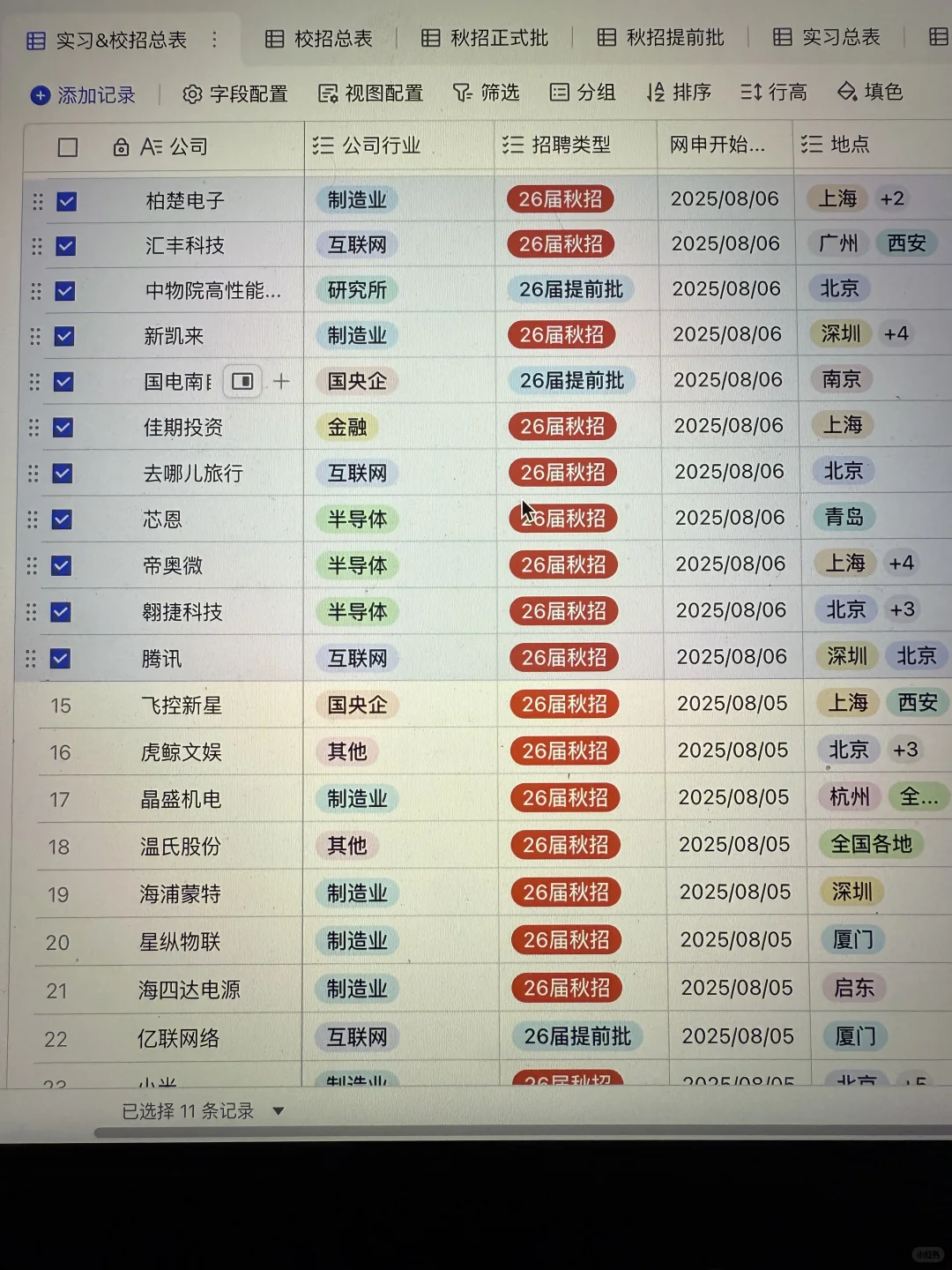Open the 排序 sort tool
Screen dimensions: 952x1270
pos(679,92)
